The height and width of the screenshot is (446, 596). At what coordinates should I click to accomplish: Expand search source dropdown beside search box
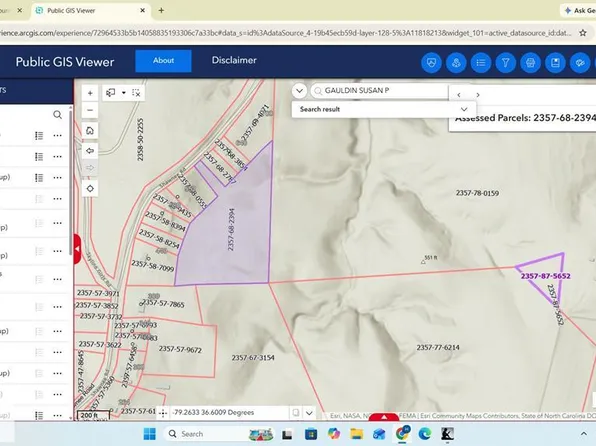tap(300, 91)
